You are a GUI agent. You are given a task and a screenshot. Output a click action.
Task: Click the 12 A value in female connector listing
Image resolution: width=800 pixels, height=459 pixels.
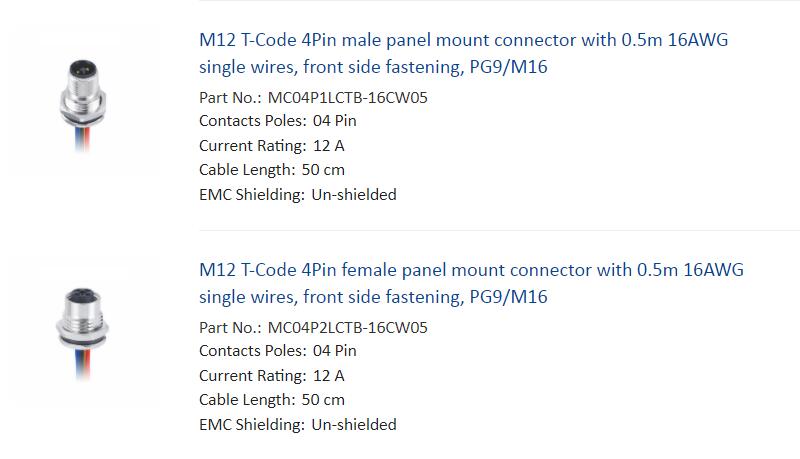[329, 376]
